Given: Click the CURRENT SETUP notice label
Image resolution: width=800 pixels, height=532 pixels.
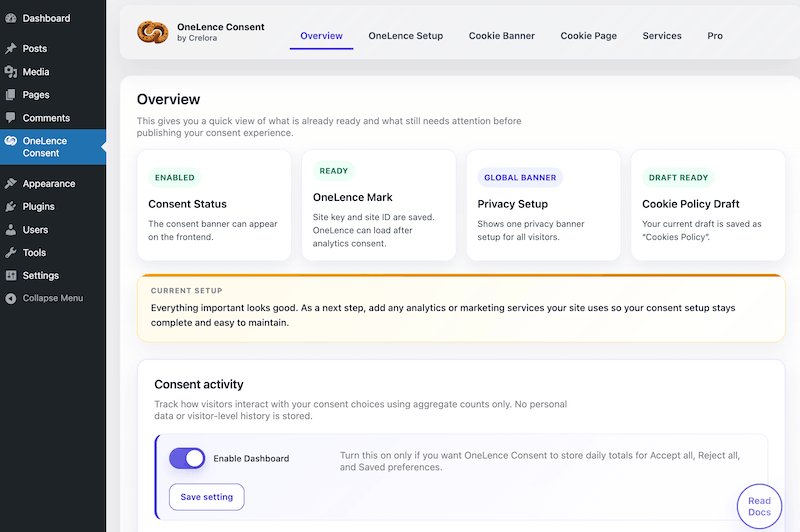Looking at the screenshot, I should point(186,291).
